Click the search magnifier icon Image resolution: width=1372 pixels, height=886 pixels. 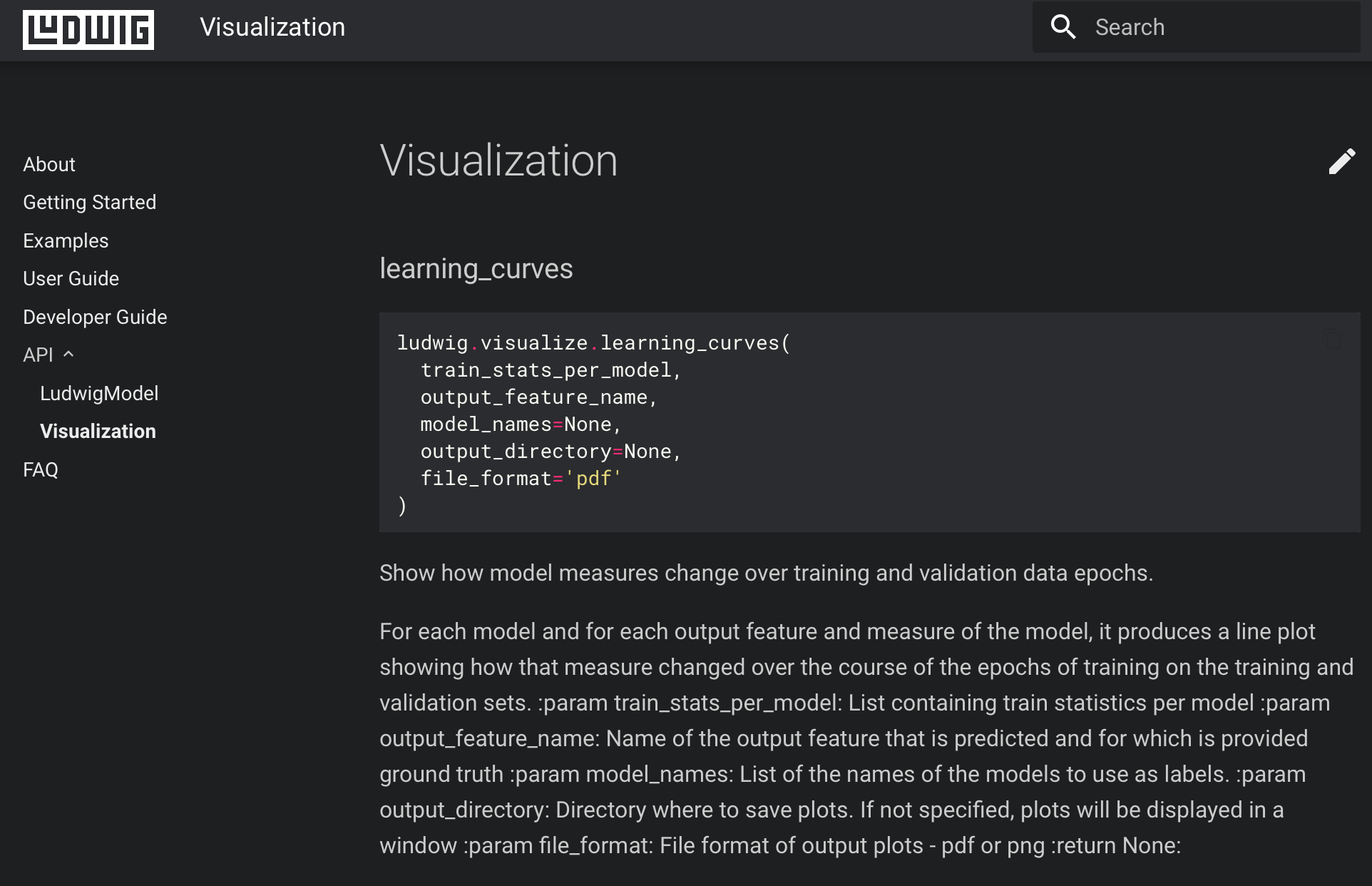1063,27
